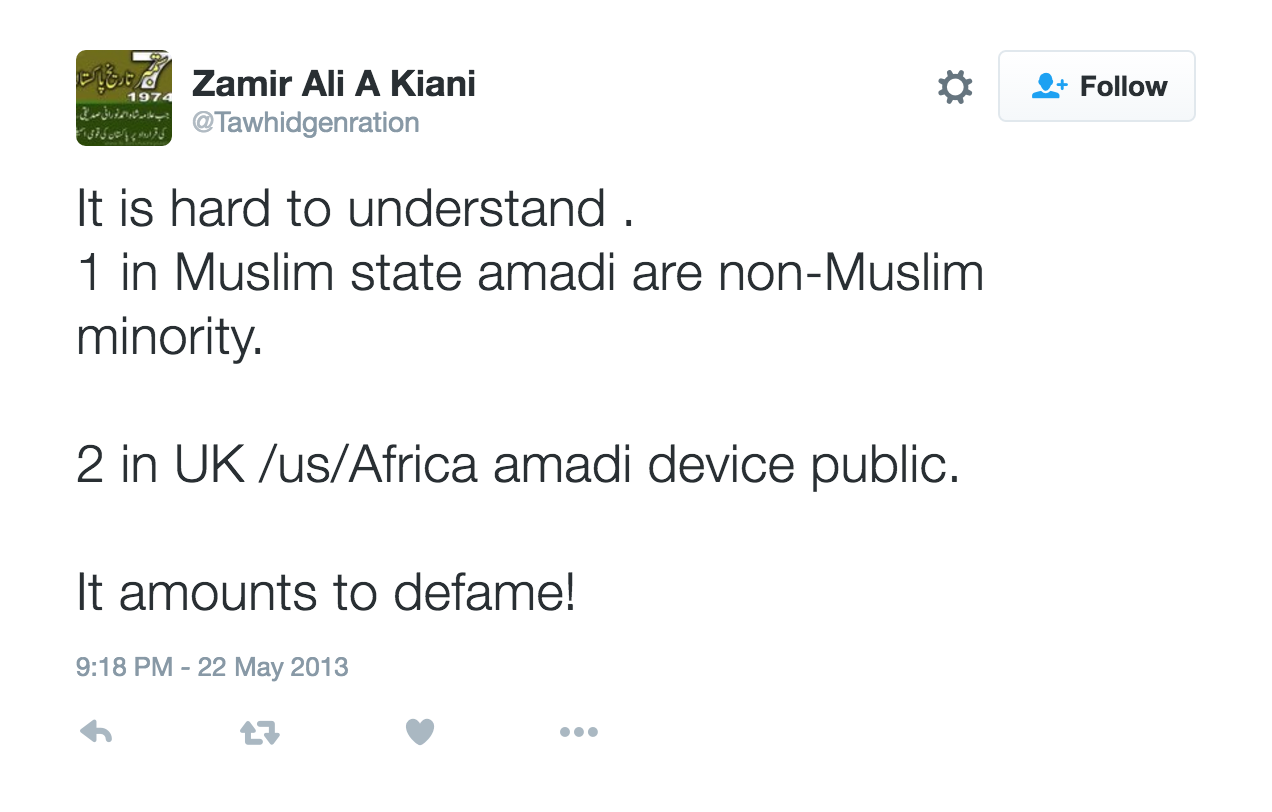Reply to Zamir Ali A Kiani's tweet
Image resolution: width=1272 pixels, height=812 pixels.
coord(96,733)
